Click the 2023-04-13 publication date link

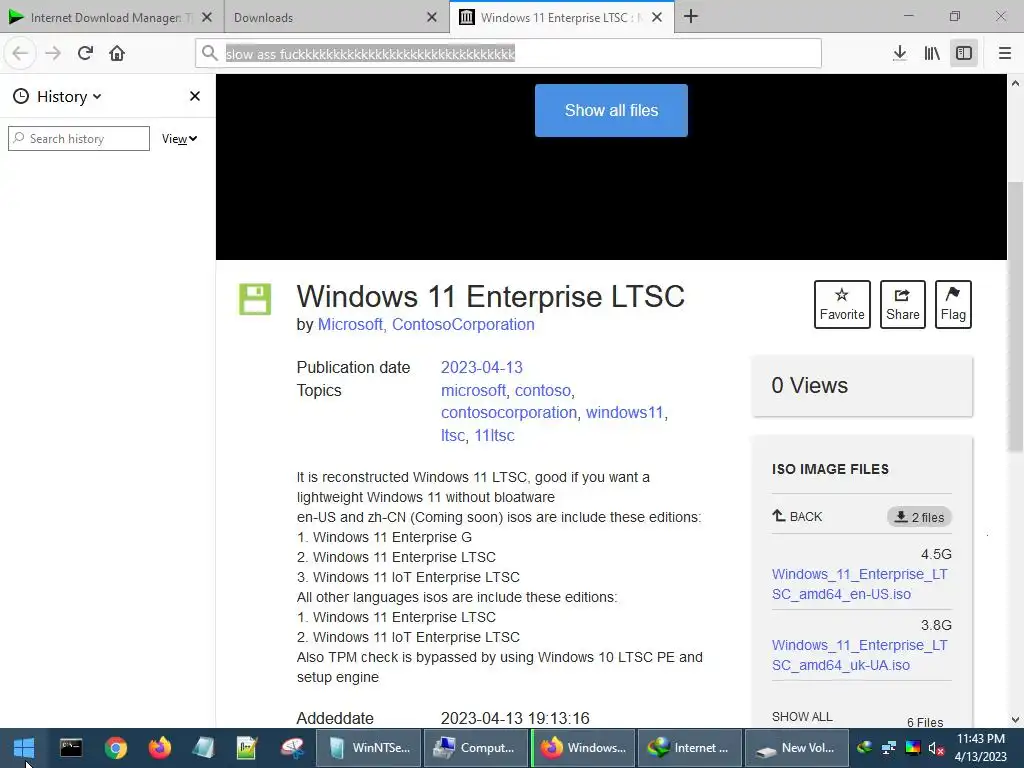click(x=481, y=367)
